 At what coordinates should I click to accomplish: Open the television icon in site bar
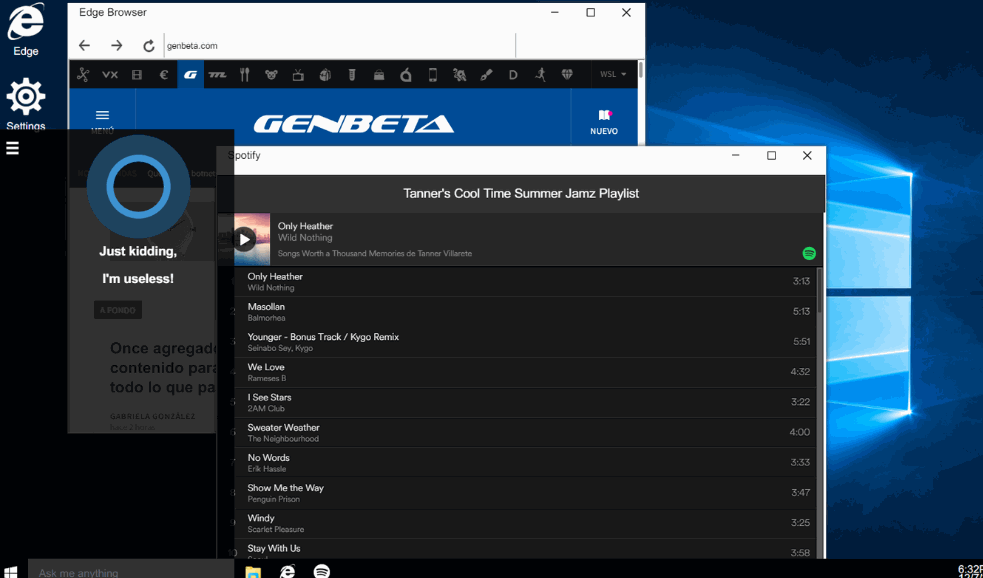click(x=298, y=75)
